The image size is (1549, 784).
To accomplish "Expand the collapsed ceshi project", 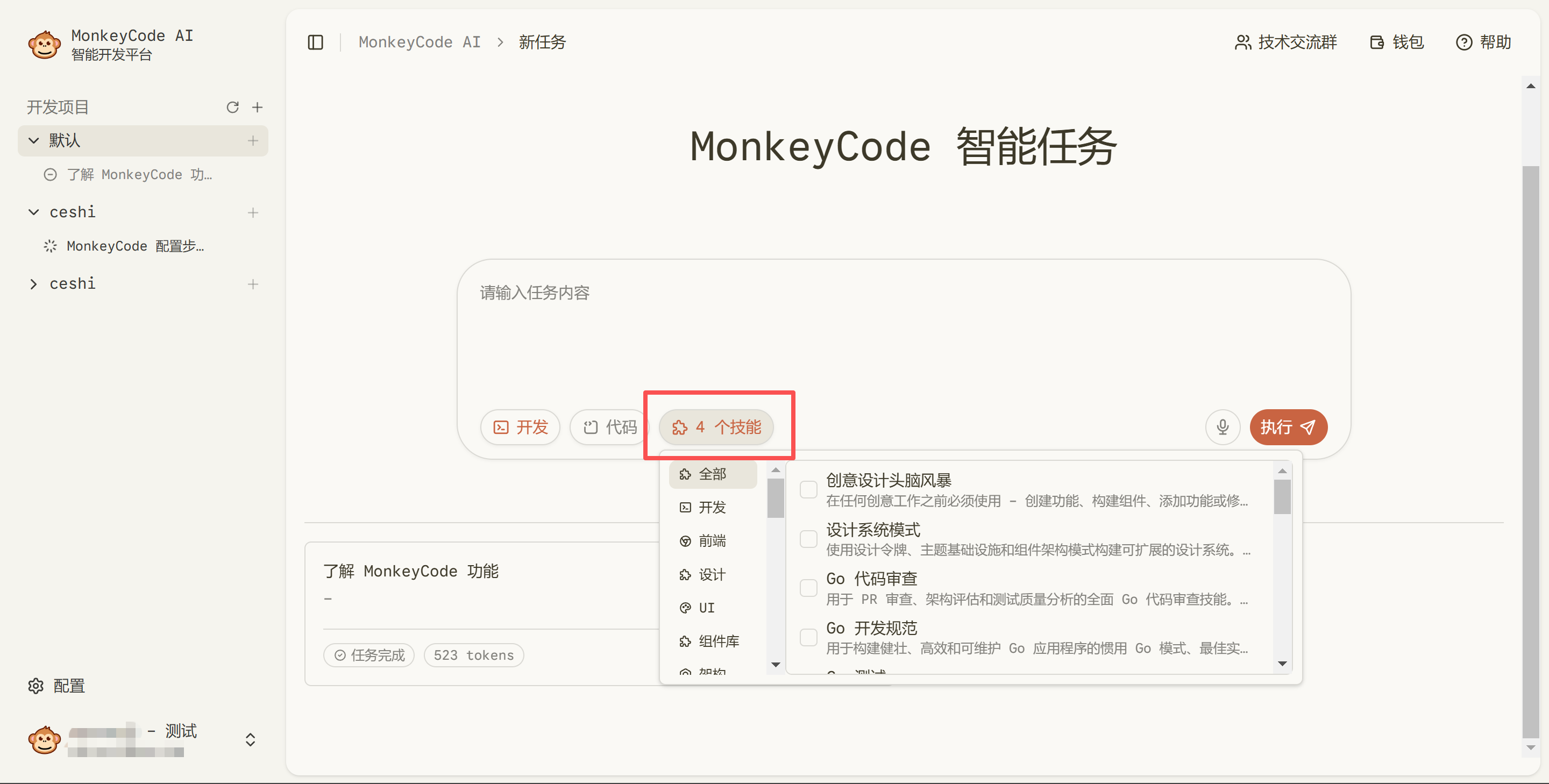I will (x=34, y=284).
